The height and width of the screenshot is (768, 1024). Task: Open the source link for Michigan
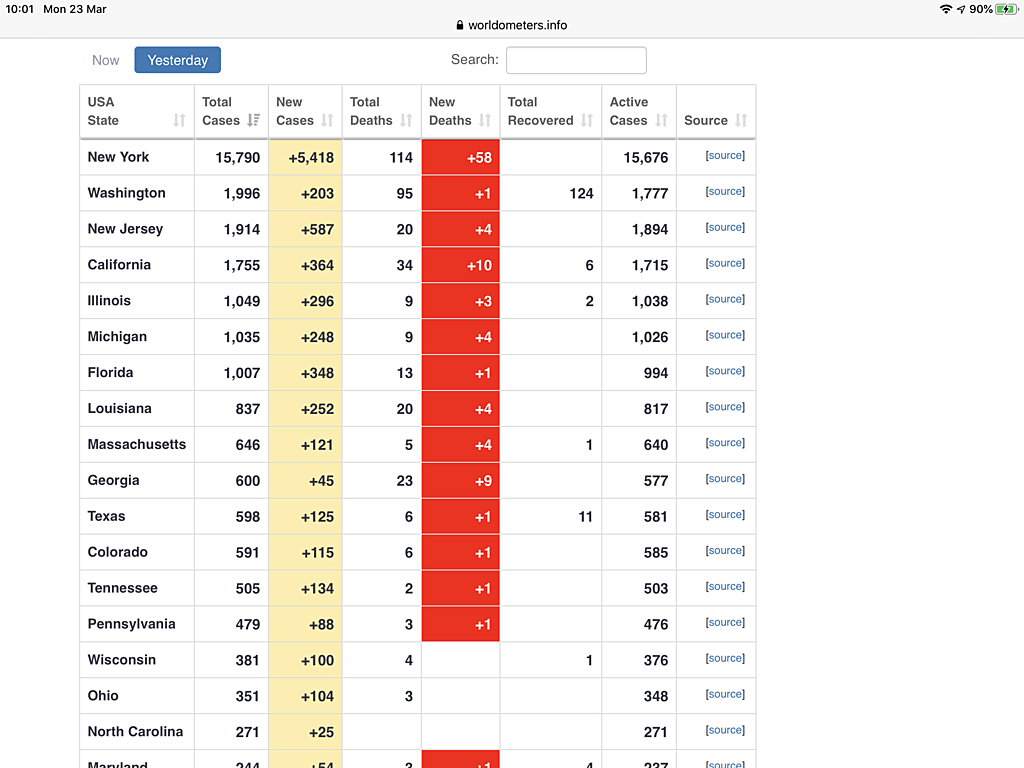point(725,335)
